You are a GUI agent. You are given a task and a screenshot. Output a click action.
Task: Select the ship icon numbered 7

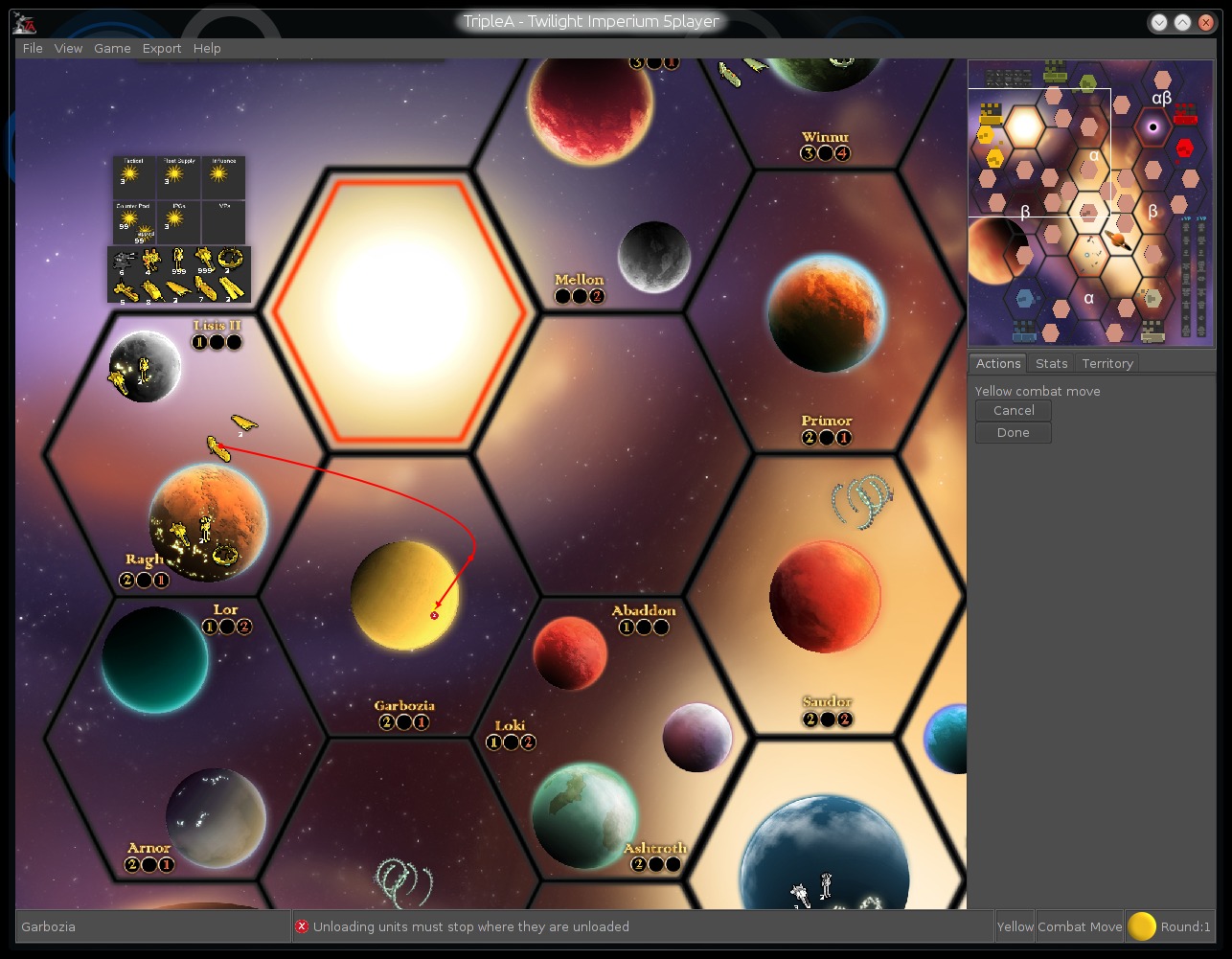point(206,289)
